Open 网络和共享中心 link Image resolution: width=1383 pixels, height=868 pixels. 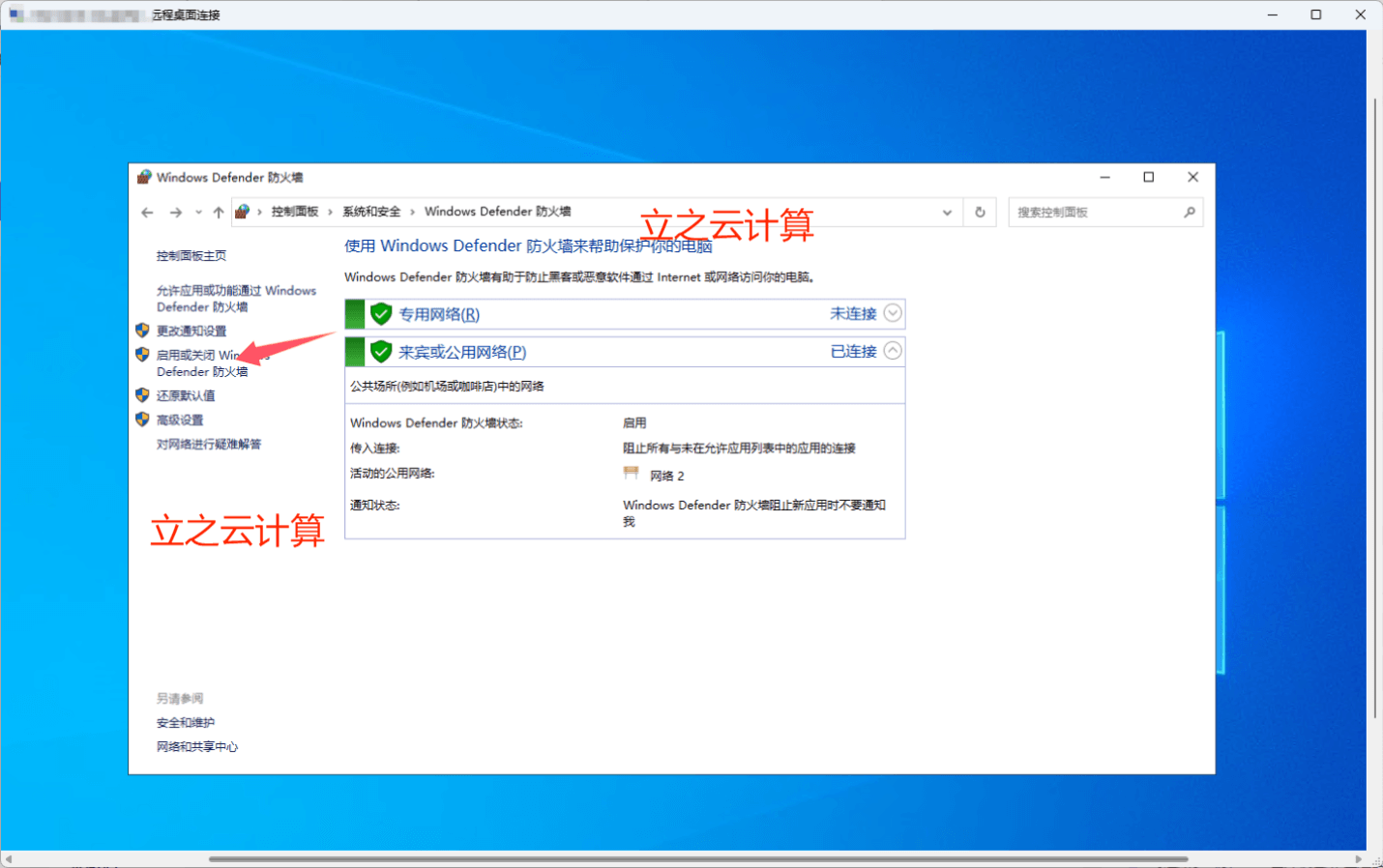[x=197, y=747]
